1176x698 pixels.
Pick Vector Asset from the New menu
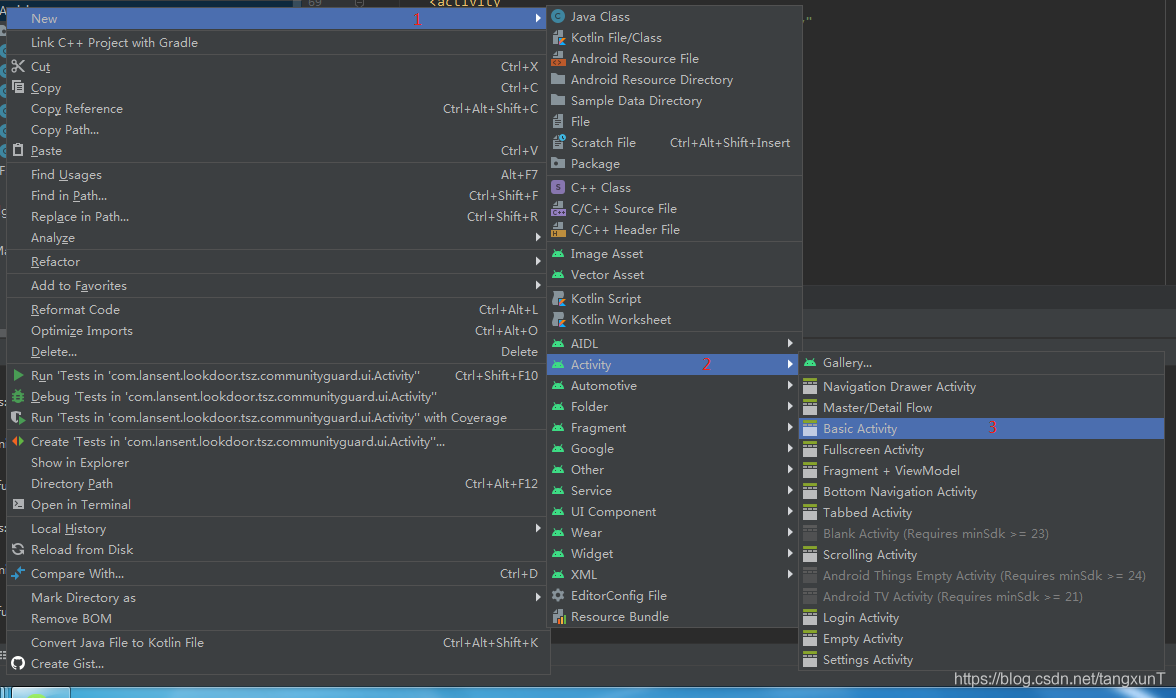point(607,275)
